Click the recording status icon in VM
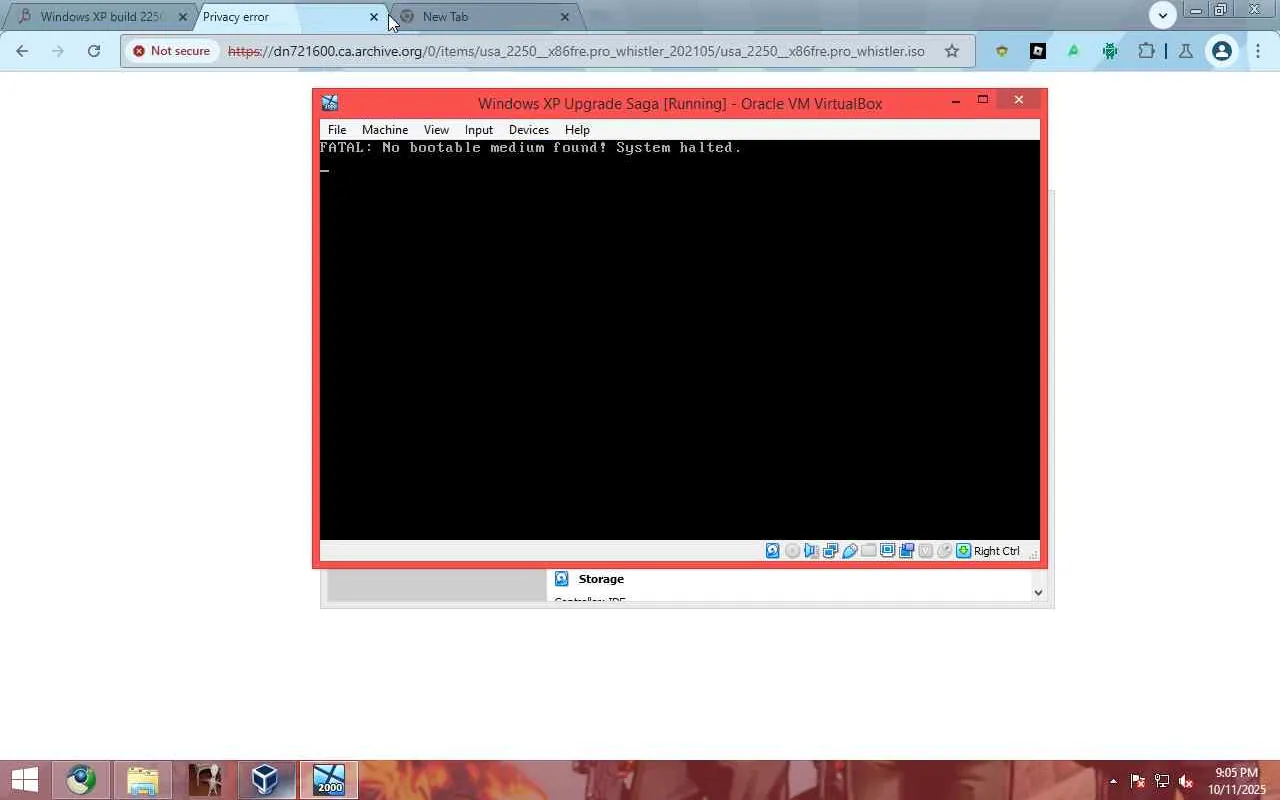The height and width of the screenshot is (800, 1280). click(x=906, y=551)
